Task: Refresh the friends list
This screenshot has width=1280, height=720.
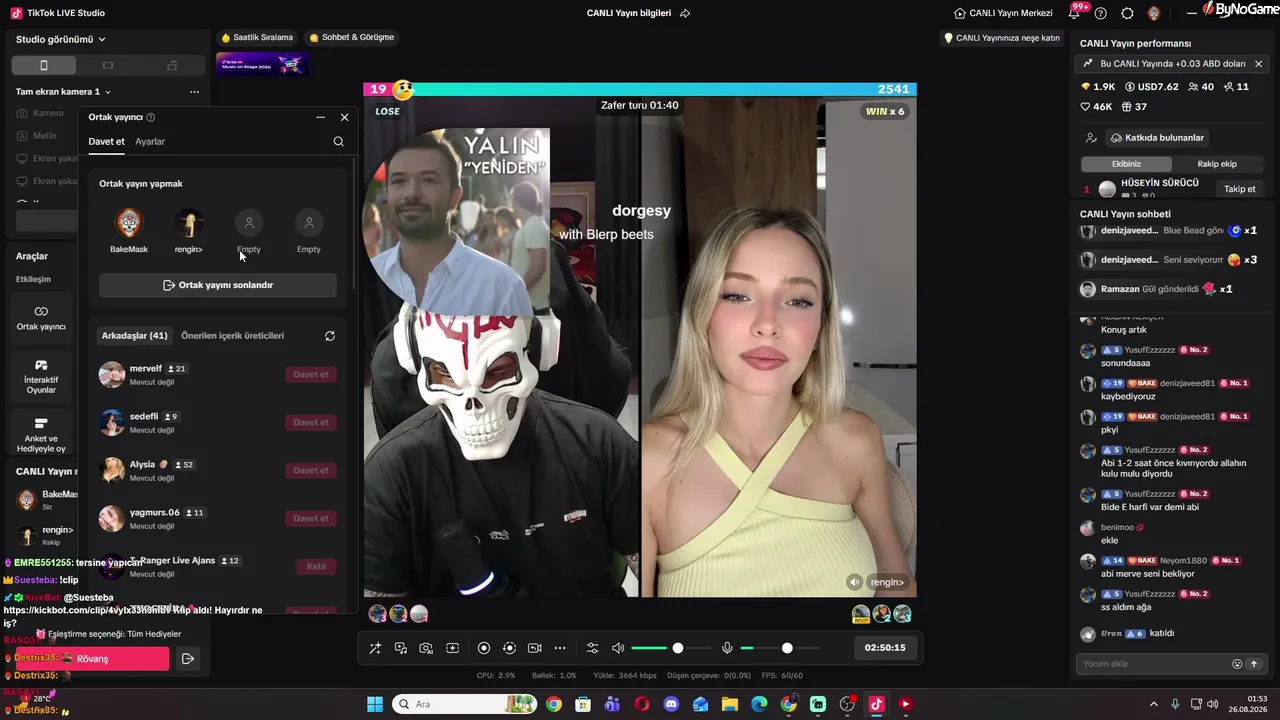Action: click(x=330, y=336)
